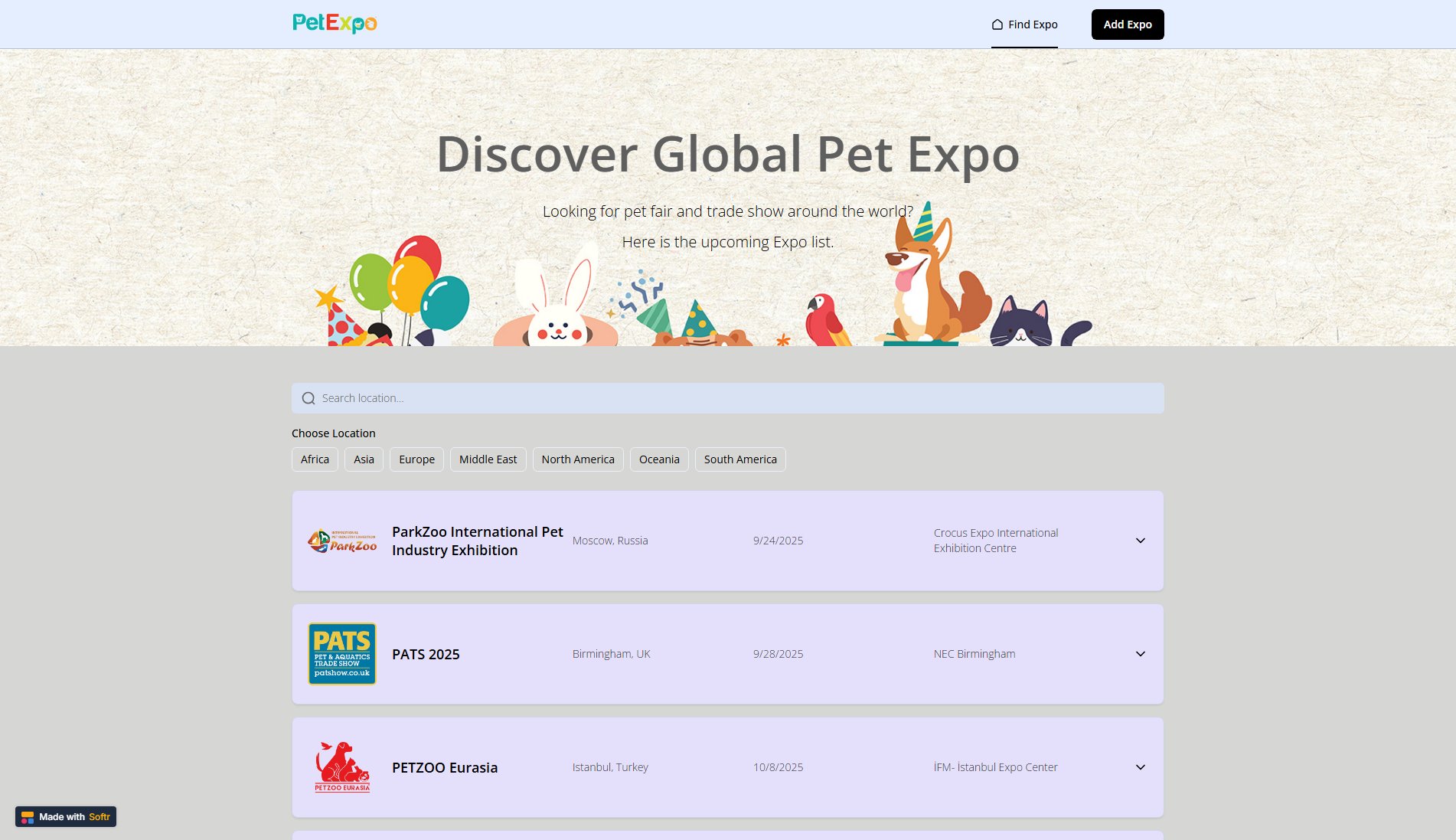Click NEC Birmingham venue text
The height and width of the screenshot is (840, 1456).
tap(974, 654)
